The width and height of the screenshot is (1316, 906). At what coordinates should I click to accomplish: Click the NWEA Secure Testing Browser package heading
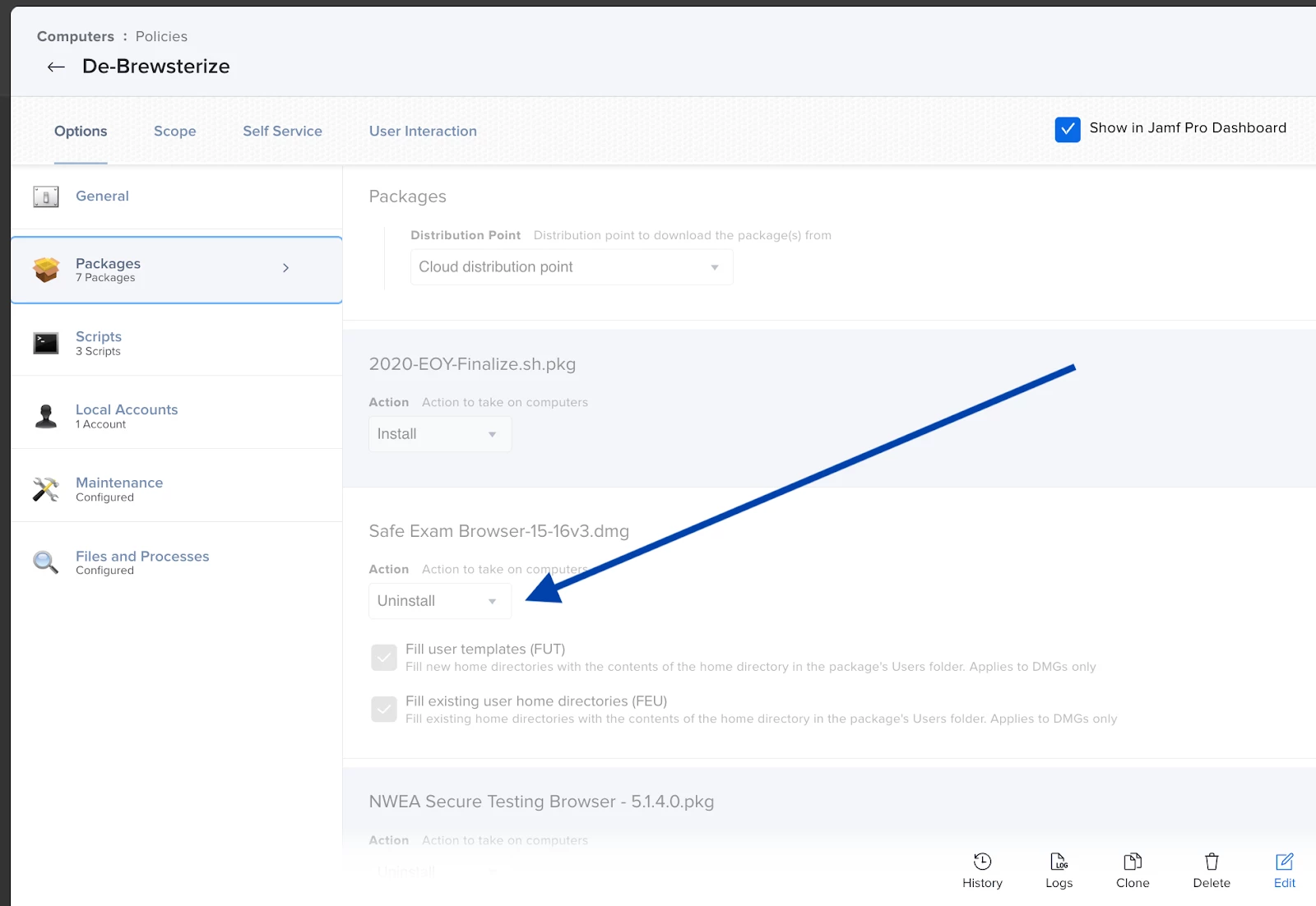click(x=541, y=802)
